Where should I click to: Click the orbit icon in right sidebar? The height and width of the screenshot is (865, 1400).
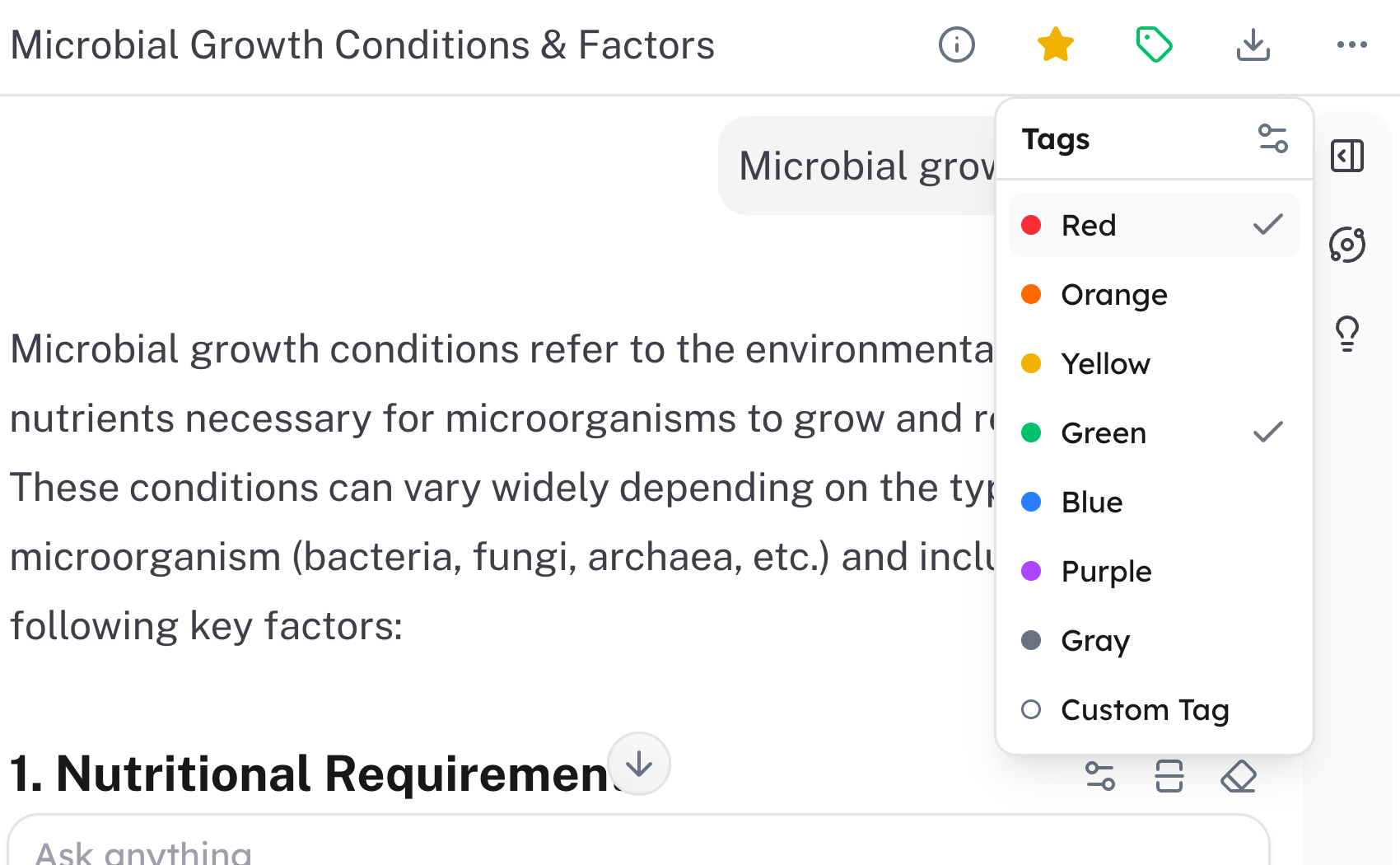point(1347,245)
